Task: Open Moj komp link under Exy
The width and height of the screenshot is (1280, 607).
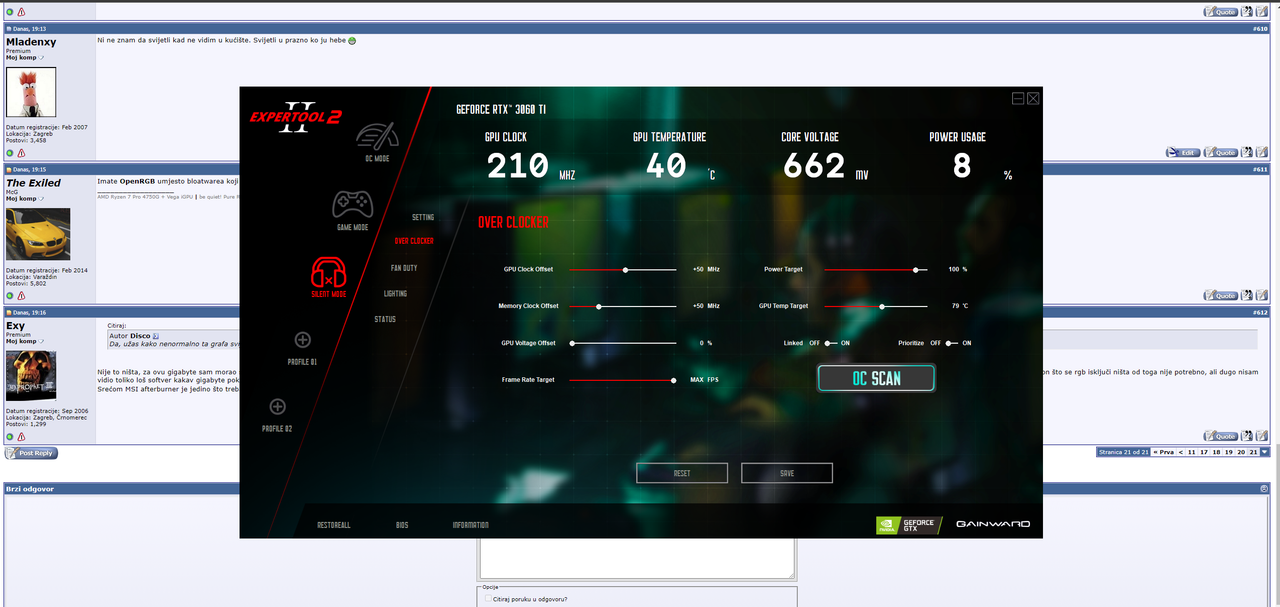Action: (x=23, y=341)
